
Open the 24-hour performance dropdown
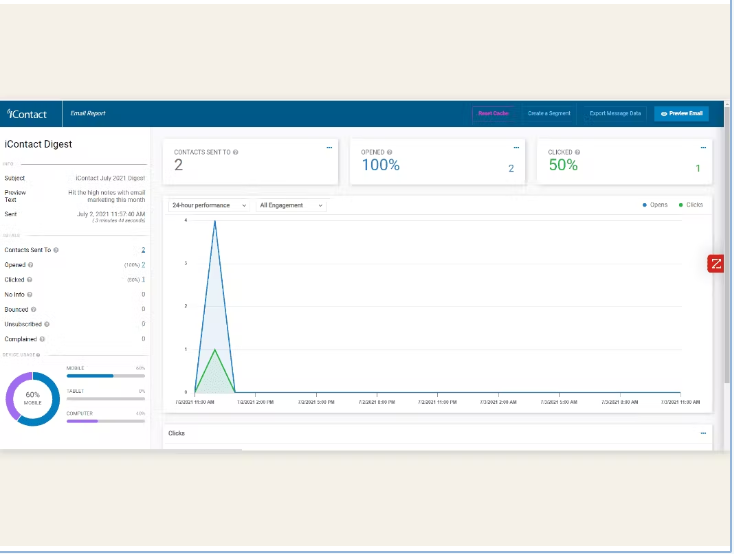pos(208,205)
